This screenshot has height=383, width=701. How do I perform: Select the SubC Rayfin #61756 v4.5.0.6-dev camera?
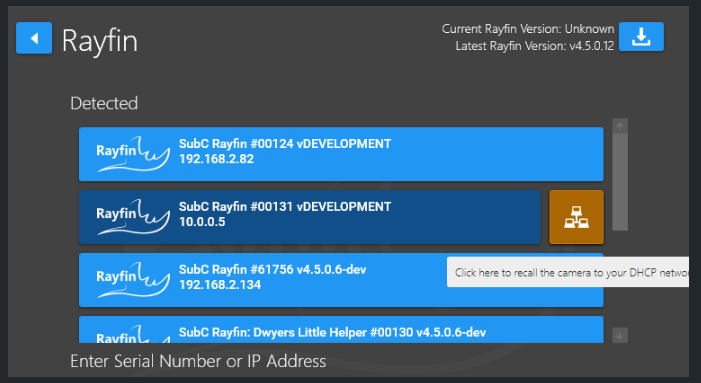coord(341,280)
